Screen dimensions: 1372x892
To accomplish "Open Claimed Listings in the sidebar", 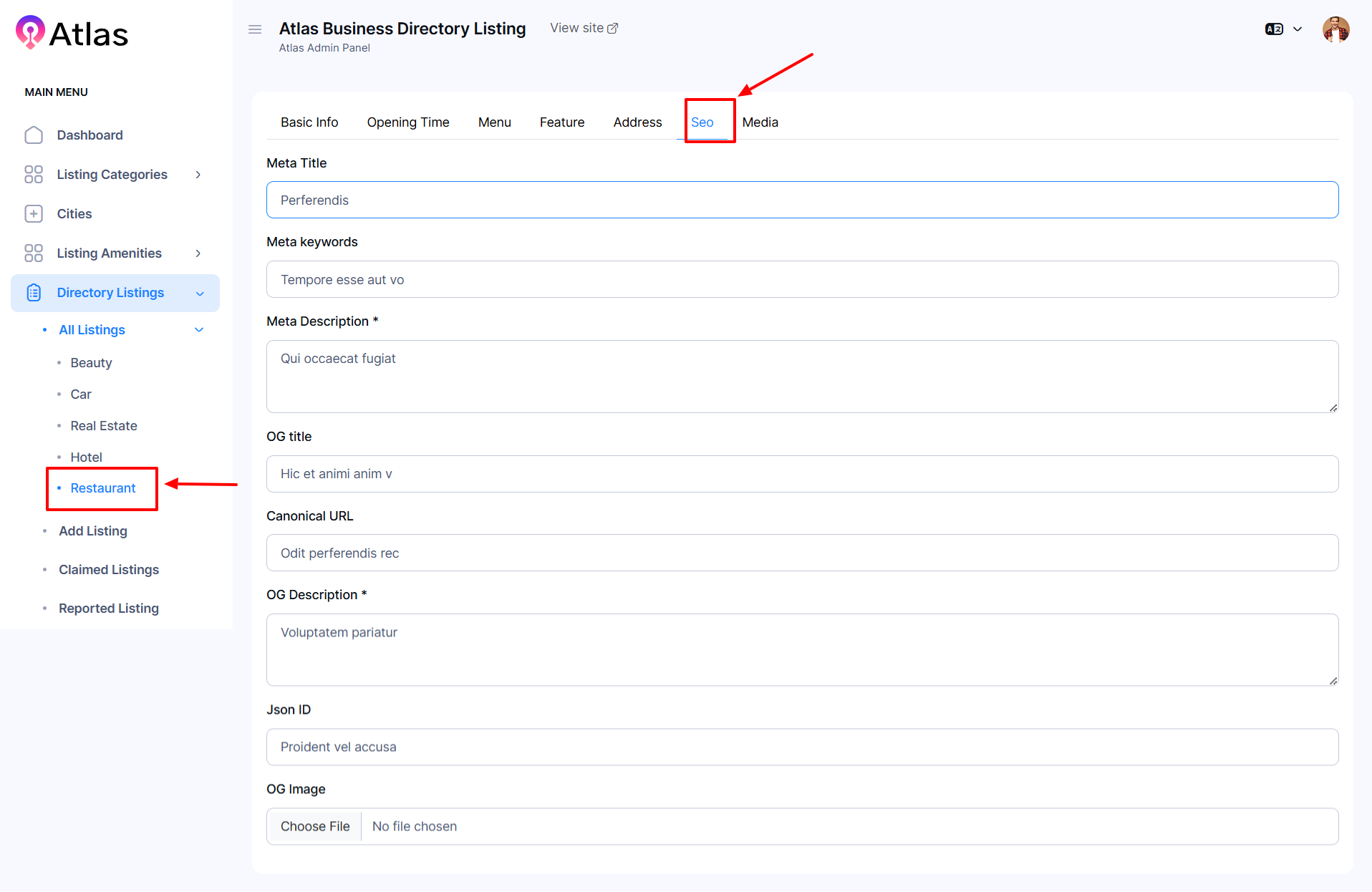I will [x=109, y=570].
